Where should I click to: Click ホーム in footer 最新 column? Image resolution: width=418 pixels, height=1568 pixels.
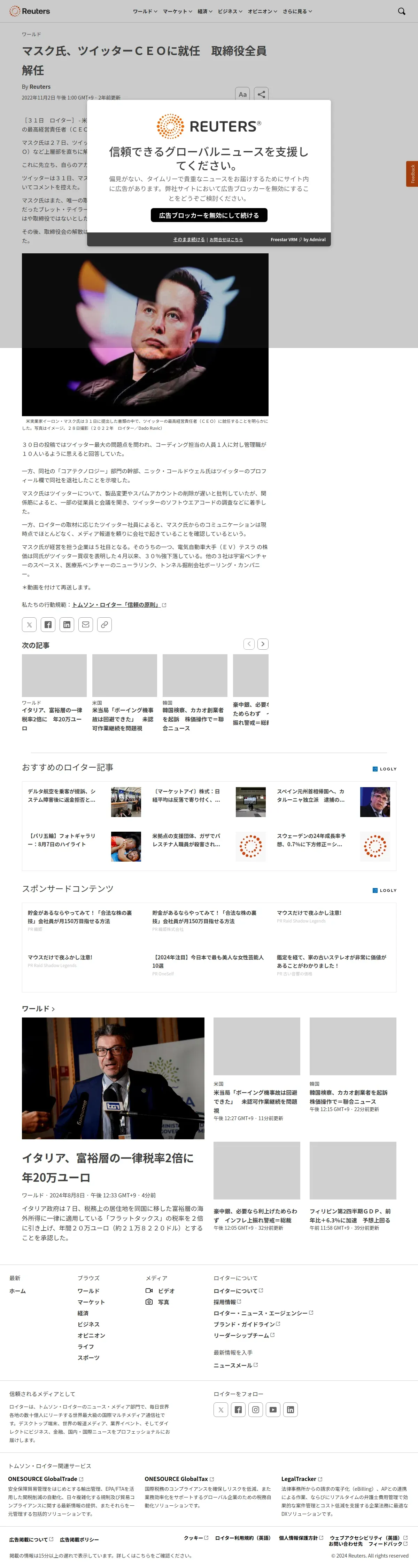(18, 1290)
